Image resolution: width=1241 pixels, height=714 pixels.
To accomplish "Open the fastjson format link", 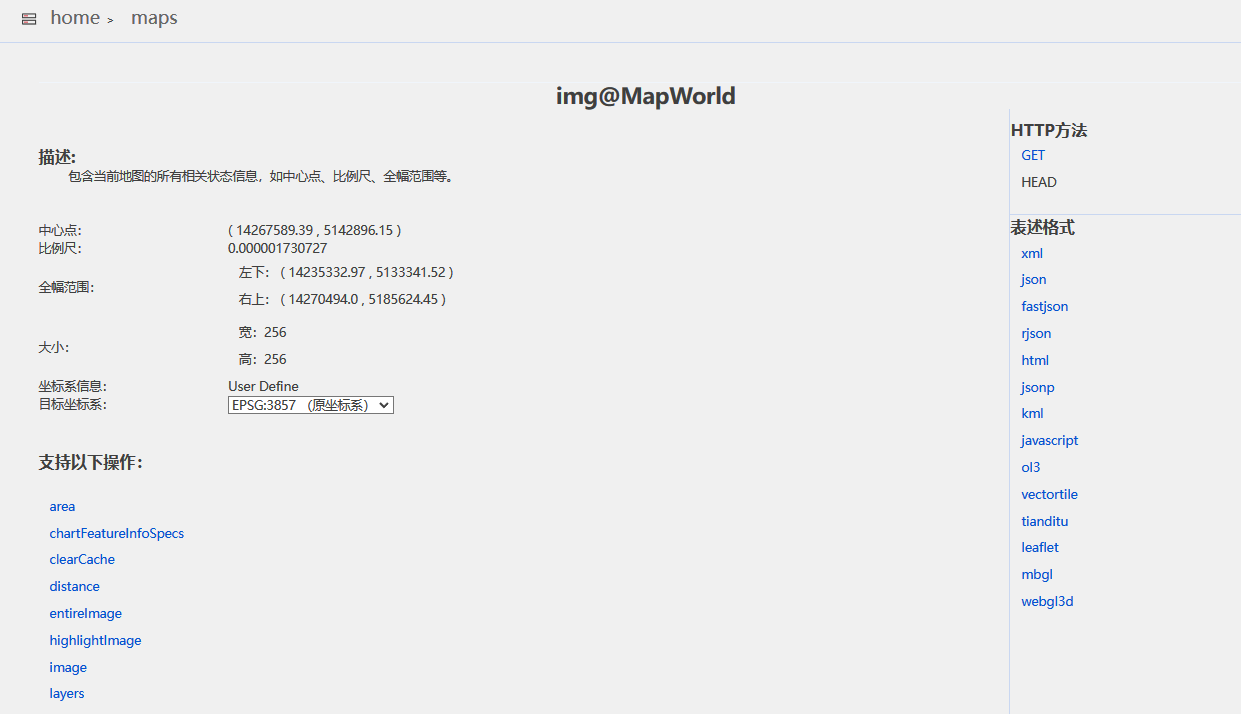I will [1045, 307].
